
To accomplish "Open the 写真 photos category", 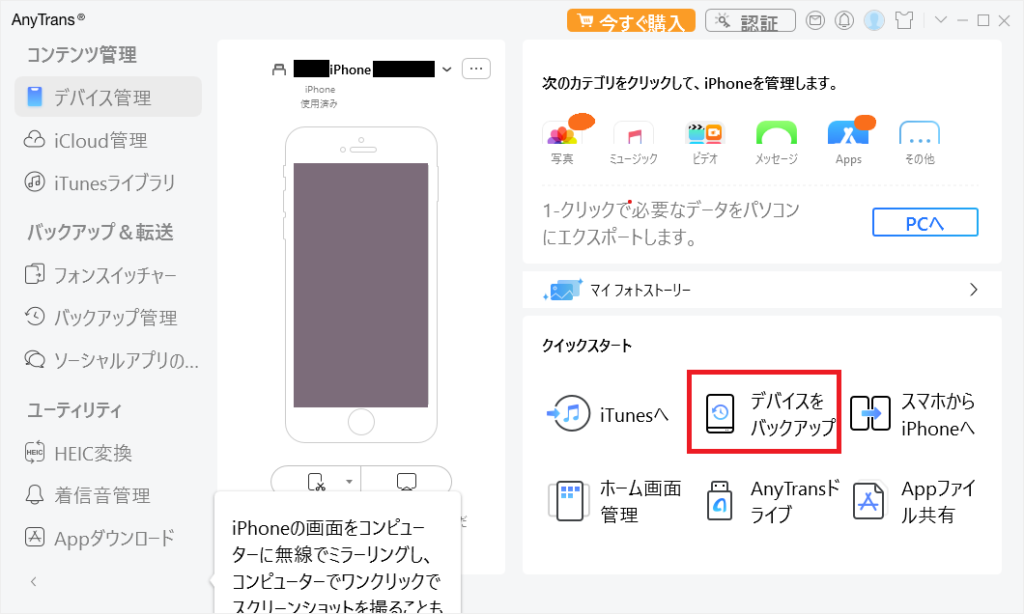I will tap(562, 140).
